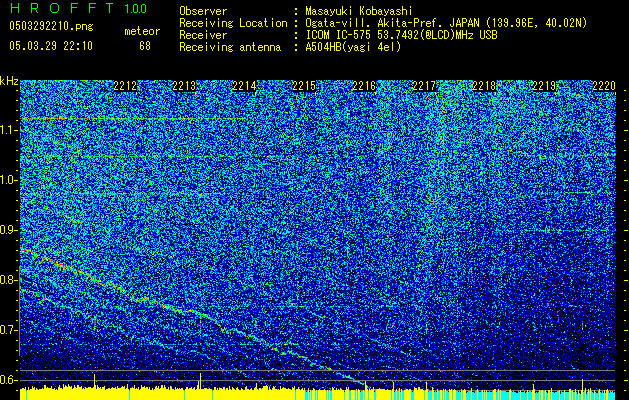This screenshot has height=400, width=629.
Task: Click receiver value ICOM IC-575 53.7492 MHz USB
Action: [x=401, y=35]
